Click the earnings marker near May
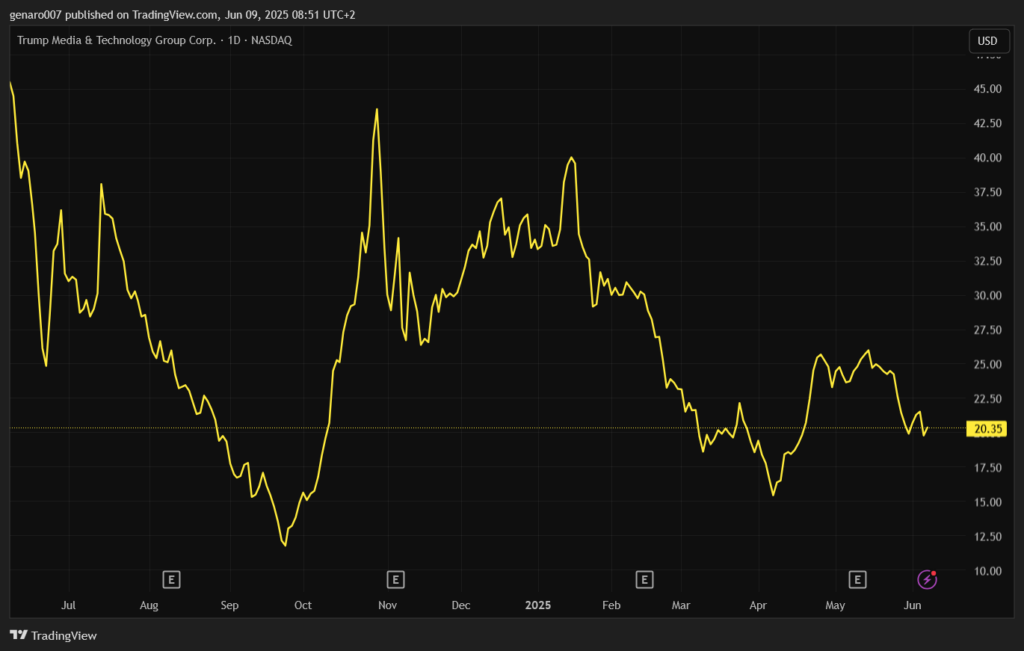This screenshot has height=651, width=1024. (x=857, y=579)
